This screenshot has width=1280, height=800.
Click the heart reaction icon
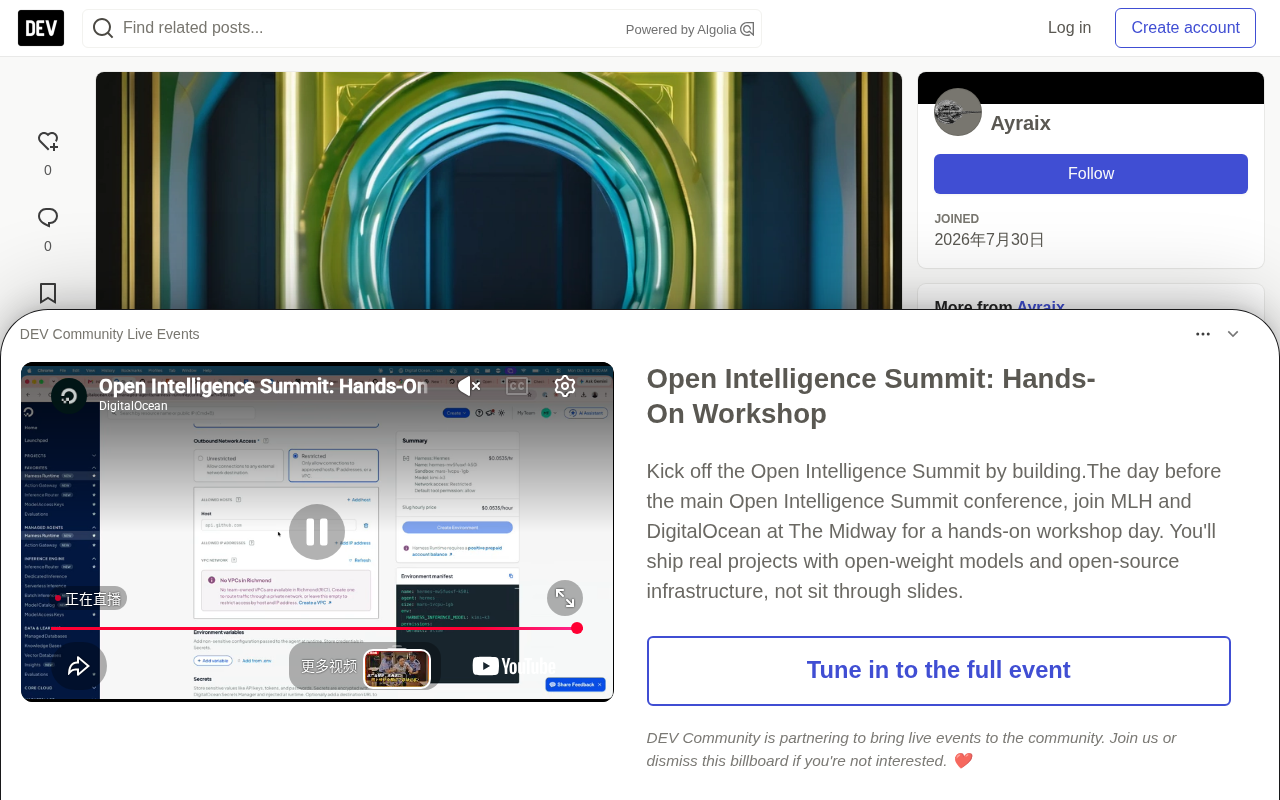[x=48, y=142]
